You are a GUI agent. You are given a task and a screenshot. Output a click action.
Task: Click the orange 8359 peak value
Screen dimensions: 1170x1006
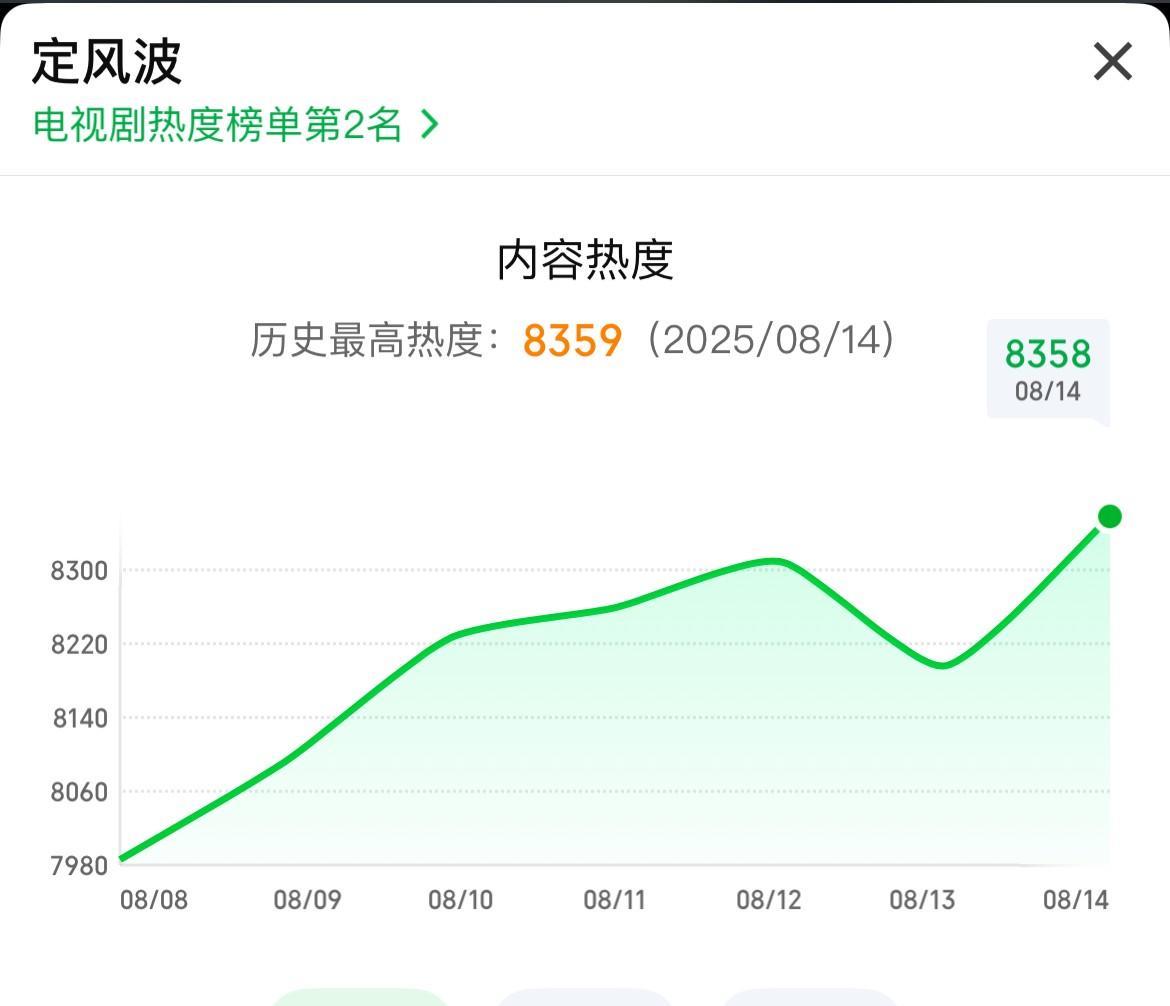[x=572, y=341]
